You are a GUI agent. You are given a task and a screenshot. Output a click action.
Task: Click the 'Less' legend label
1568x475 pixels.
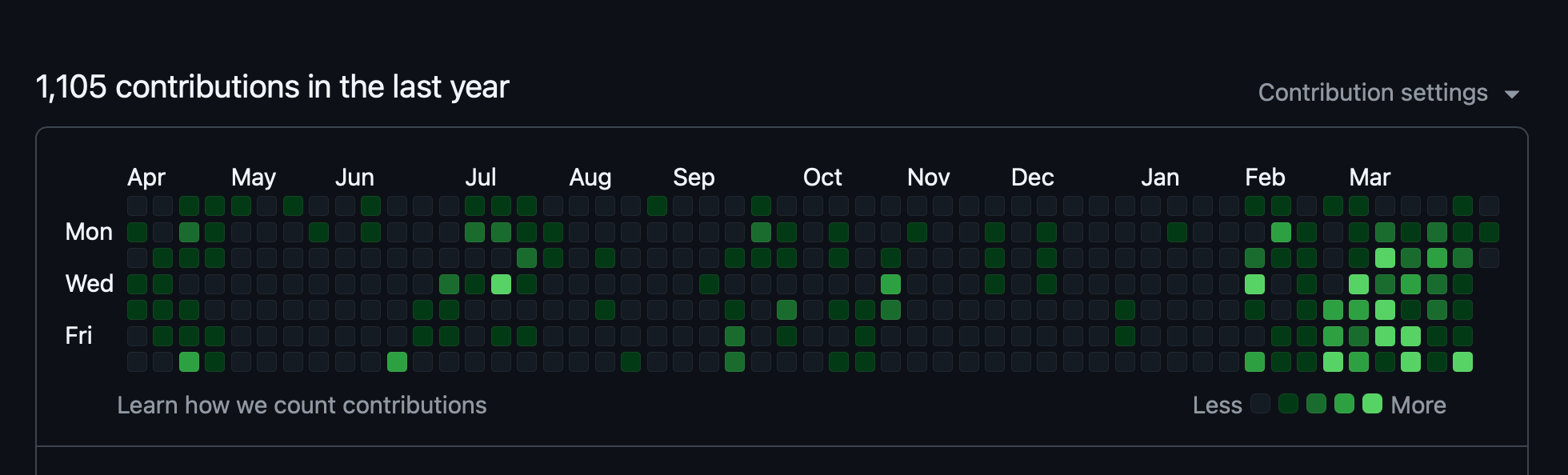click(1217, 405)
